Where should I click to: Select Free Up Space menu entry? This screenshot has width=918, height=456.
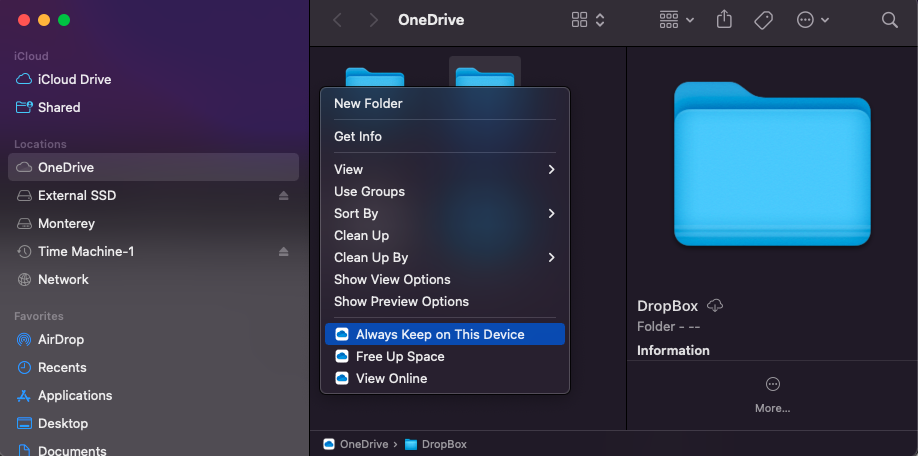pyautogui.click(x=400, y=356)
